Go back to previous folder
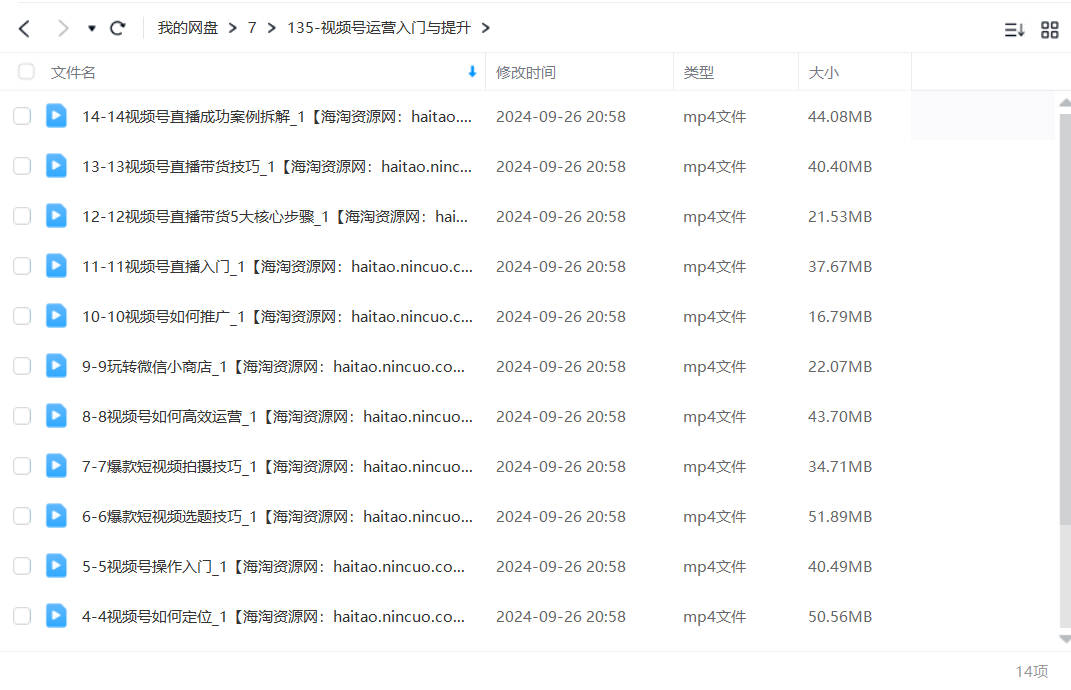 point(25,28)
